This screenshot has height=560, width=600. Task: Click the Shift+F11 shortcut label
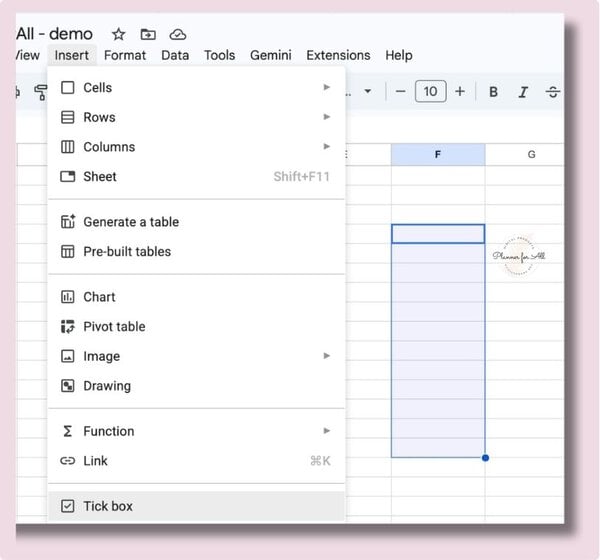point(302,176)
